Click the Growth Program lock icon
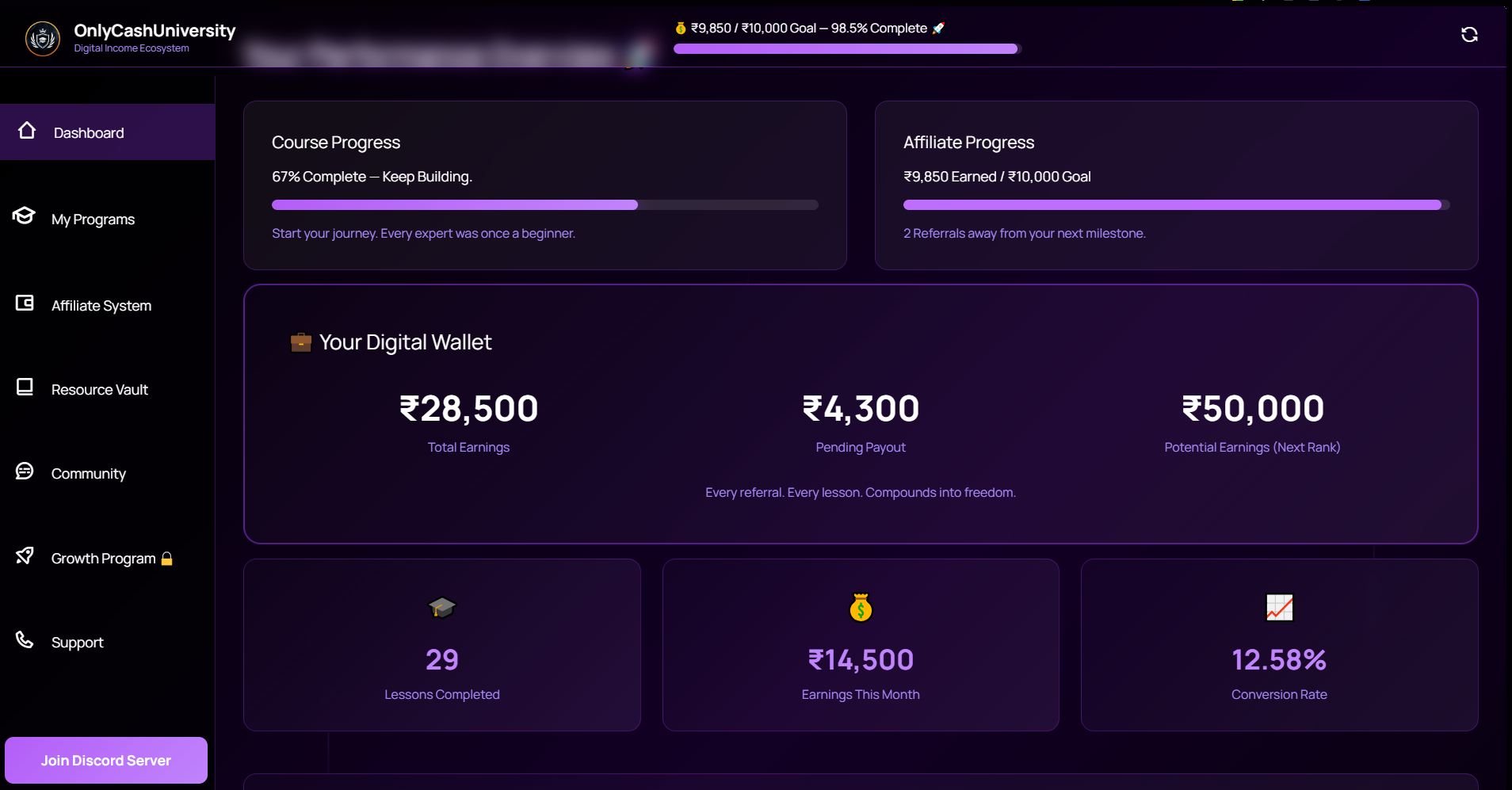 click(167, 559)
